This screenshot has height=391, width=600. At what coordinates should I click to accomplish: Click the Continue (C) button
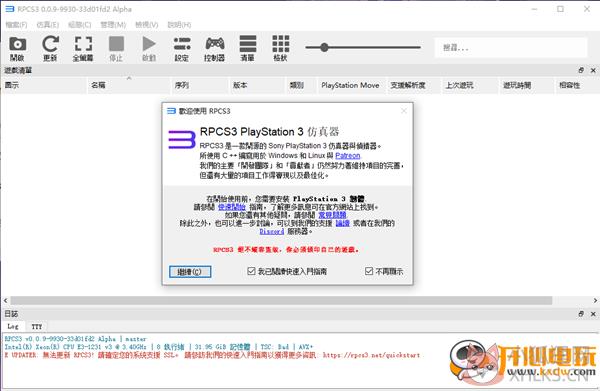click(x=190, y=272)
